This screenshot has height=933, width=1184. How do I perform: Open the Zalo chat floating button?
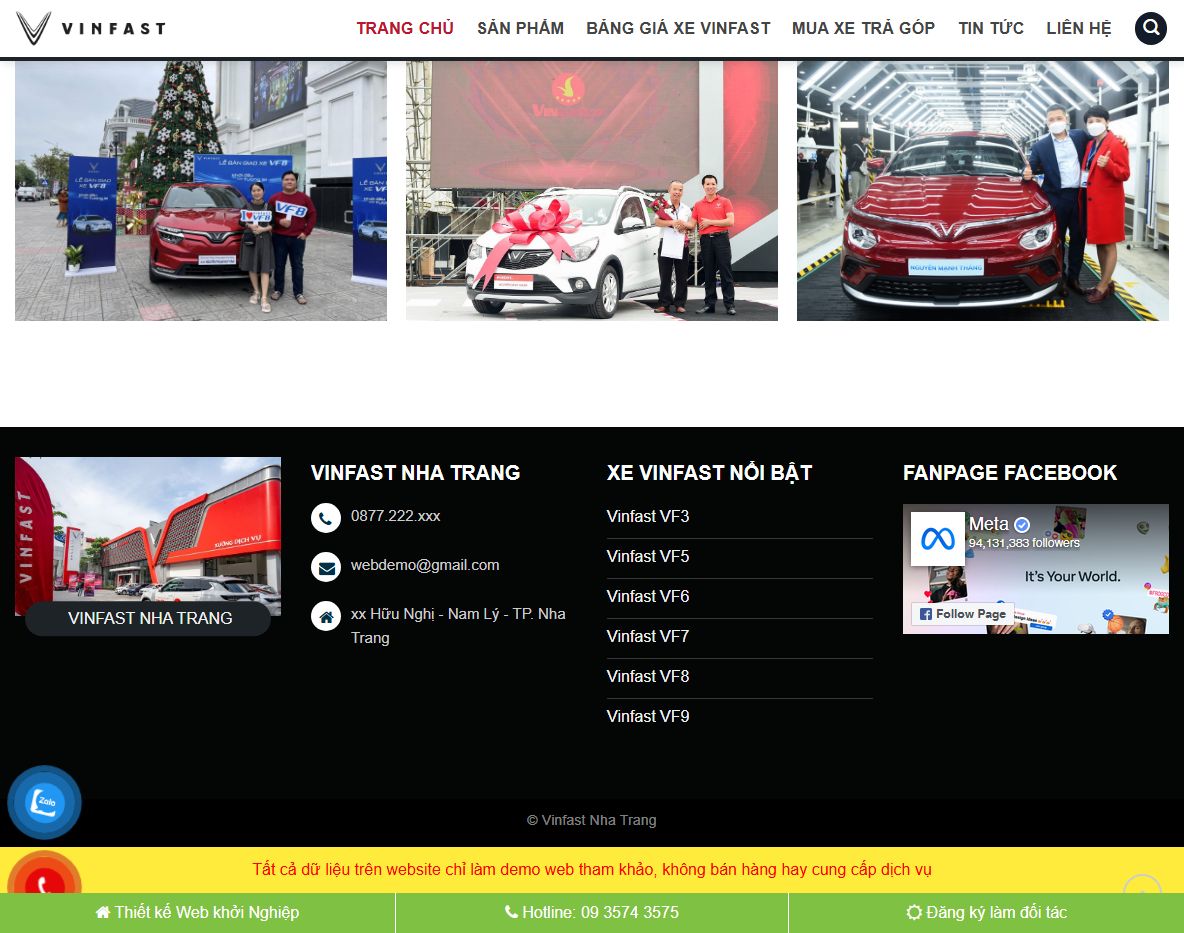point(45,802)
